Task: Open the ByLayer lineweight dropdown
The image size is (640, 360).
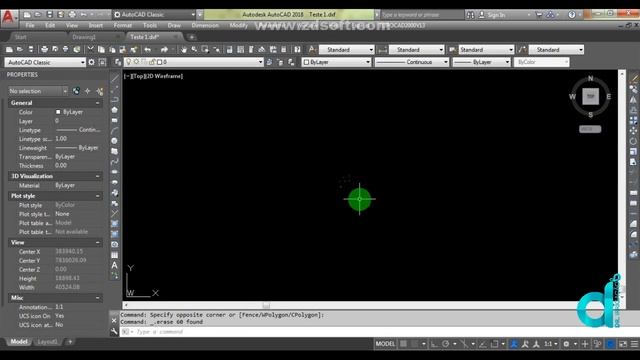Action: 507,62
